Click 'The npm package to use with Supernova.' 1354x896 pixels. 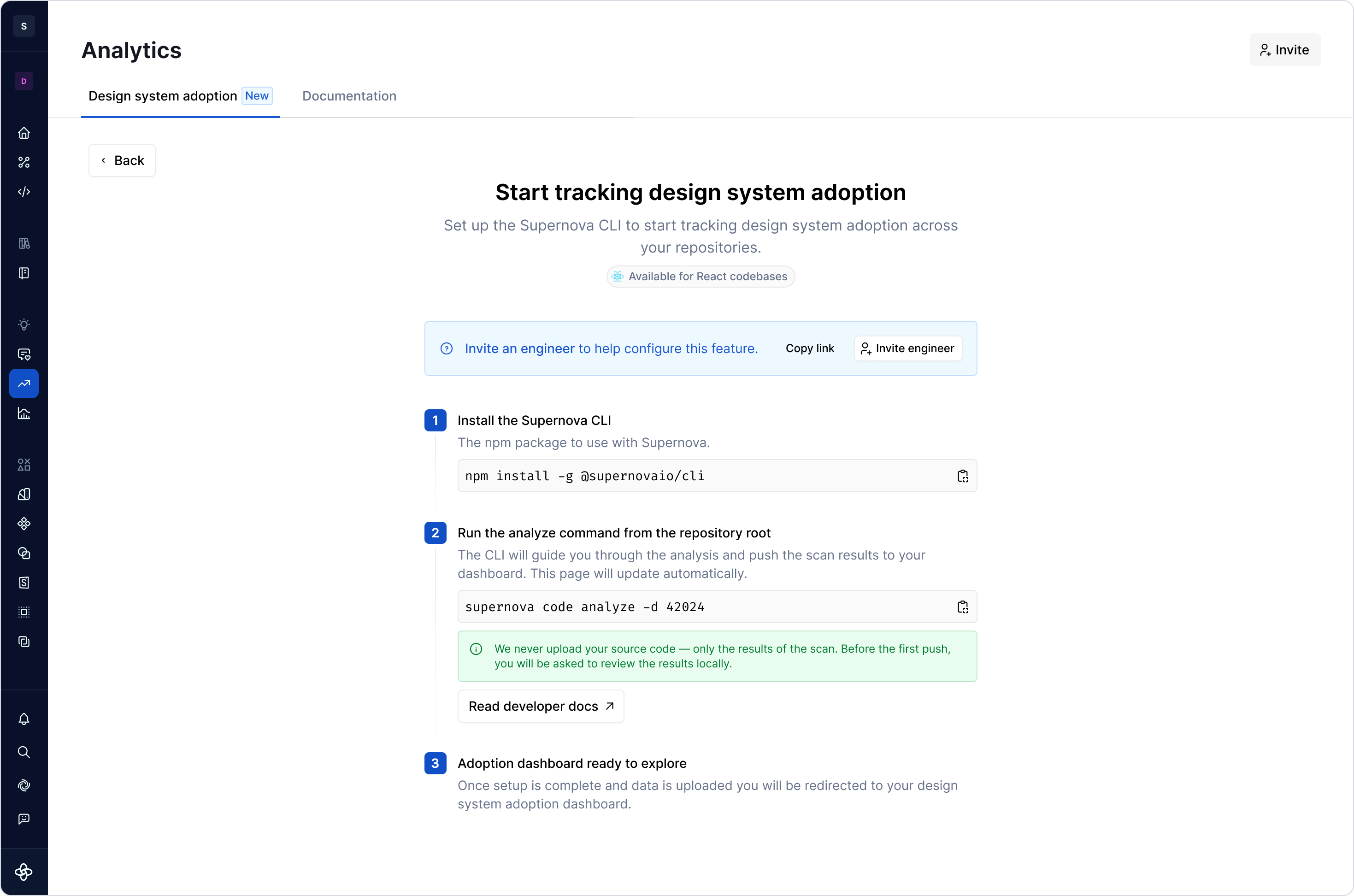[583, 443]
